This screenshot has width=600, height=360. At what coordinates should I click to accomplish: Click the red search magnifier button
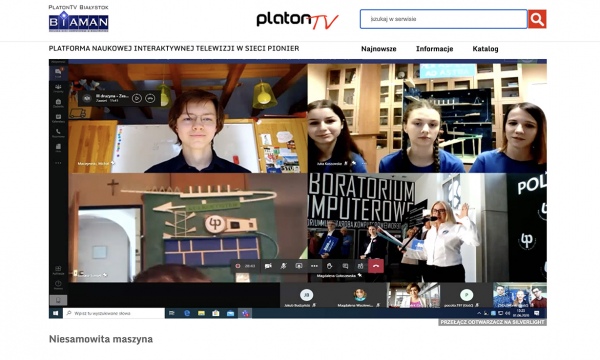click(537, 19)
